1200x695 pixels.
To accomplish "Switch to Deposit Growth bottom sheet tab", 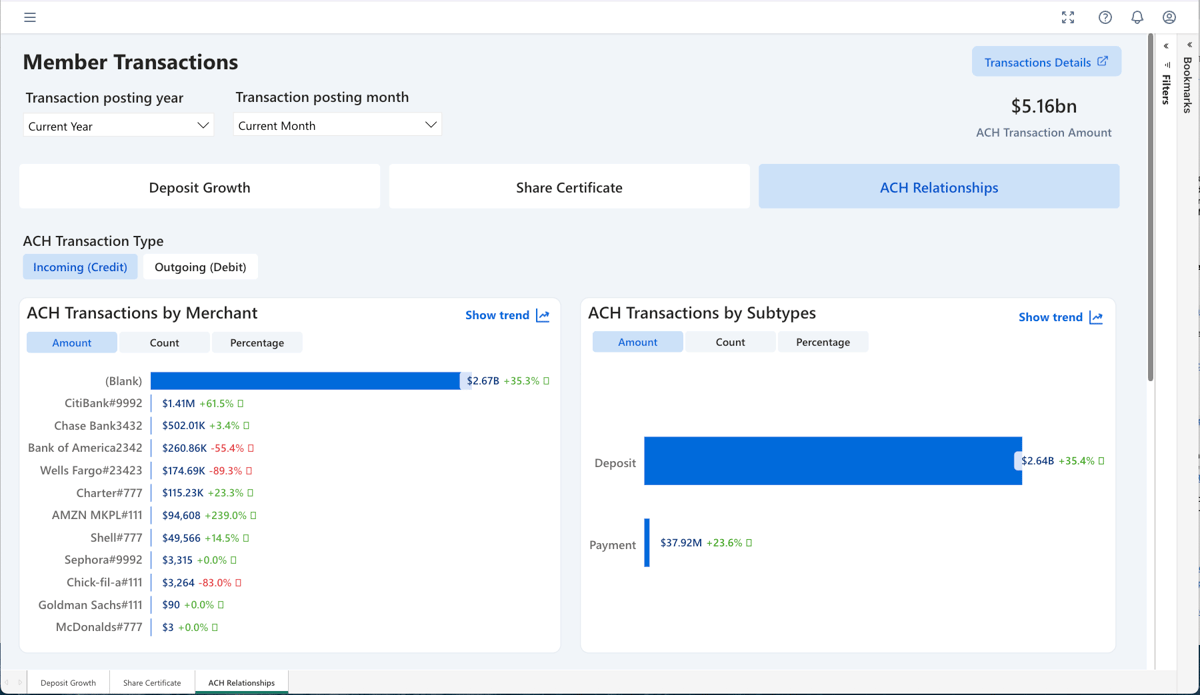I will tap(68, 683).
